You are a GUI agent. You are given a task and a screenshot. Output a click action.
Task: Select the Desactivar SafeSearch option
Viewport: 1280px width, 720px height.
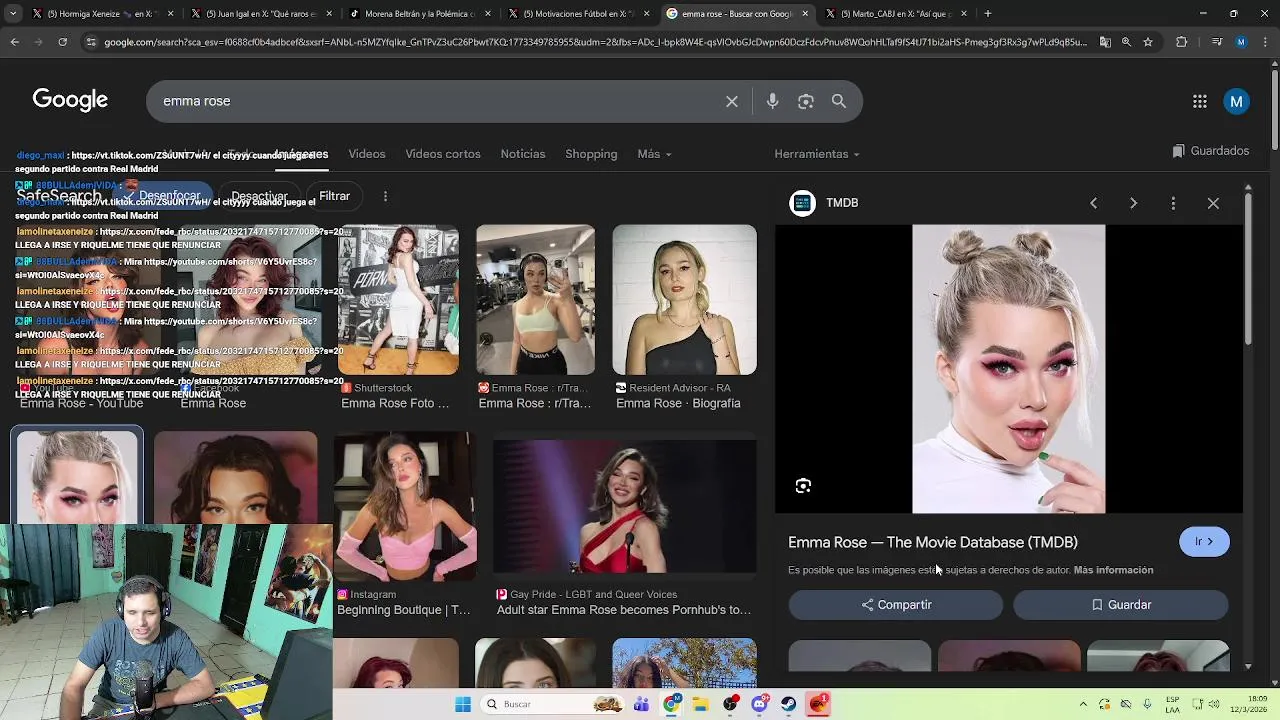[x=259, y=196]
